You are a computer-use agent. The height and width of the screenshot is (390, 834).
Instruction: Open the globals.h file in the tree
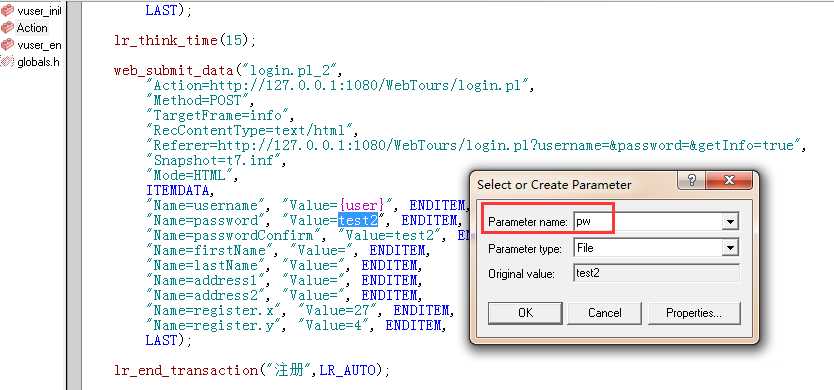click(x=37, y=62)
